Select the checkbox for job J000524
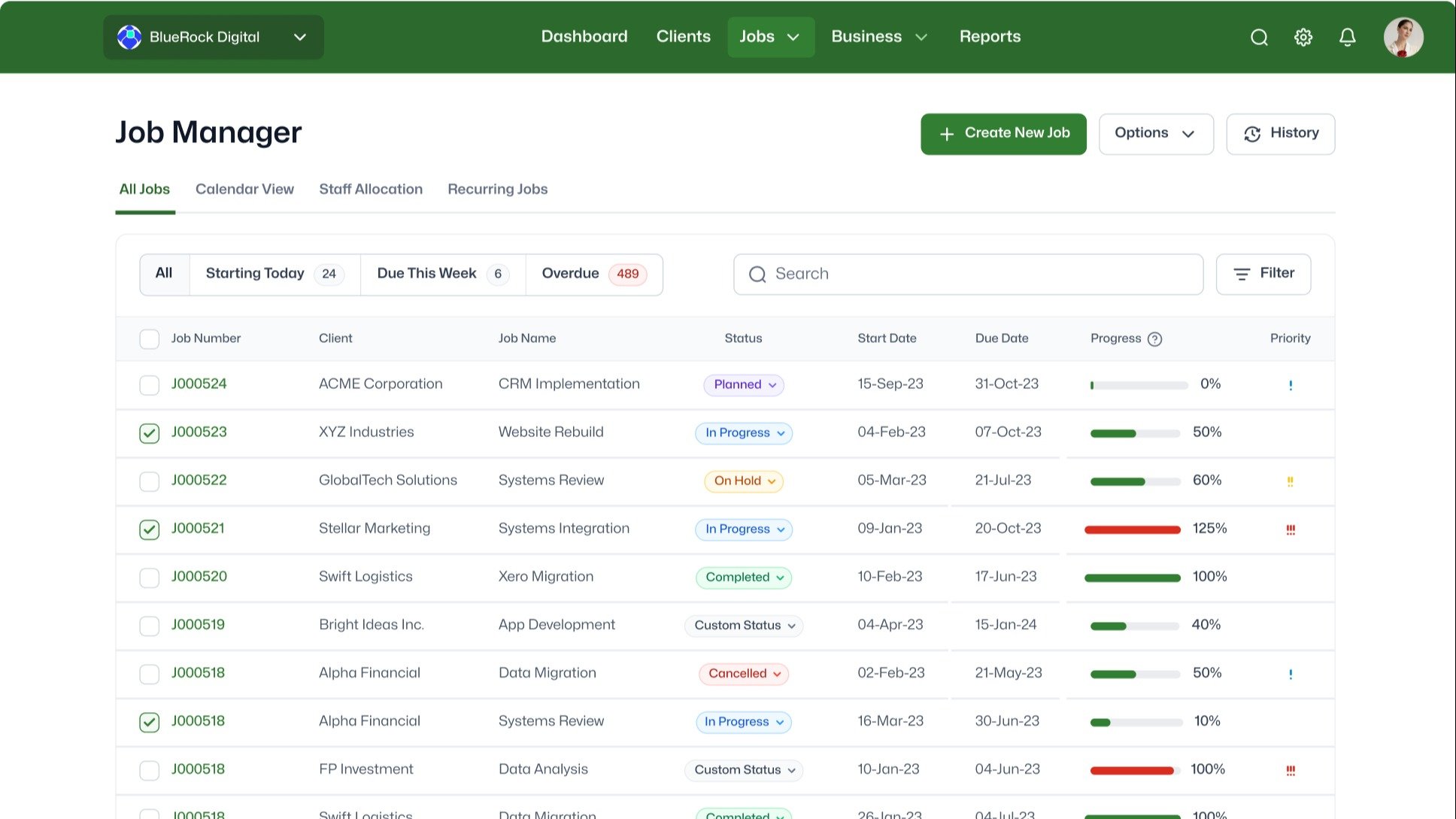 (149, 385)
